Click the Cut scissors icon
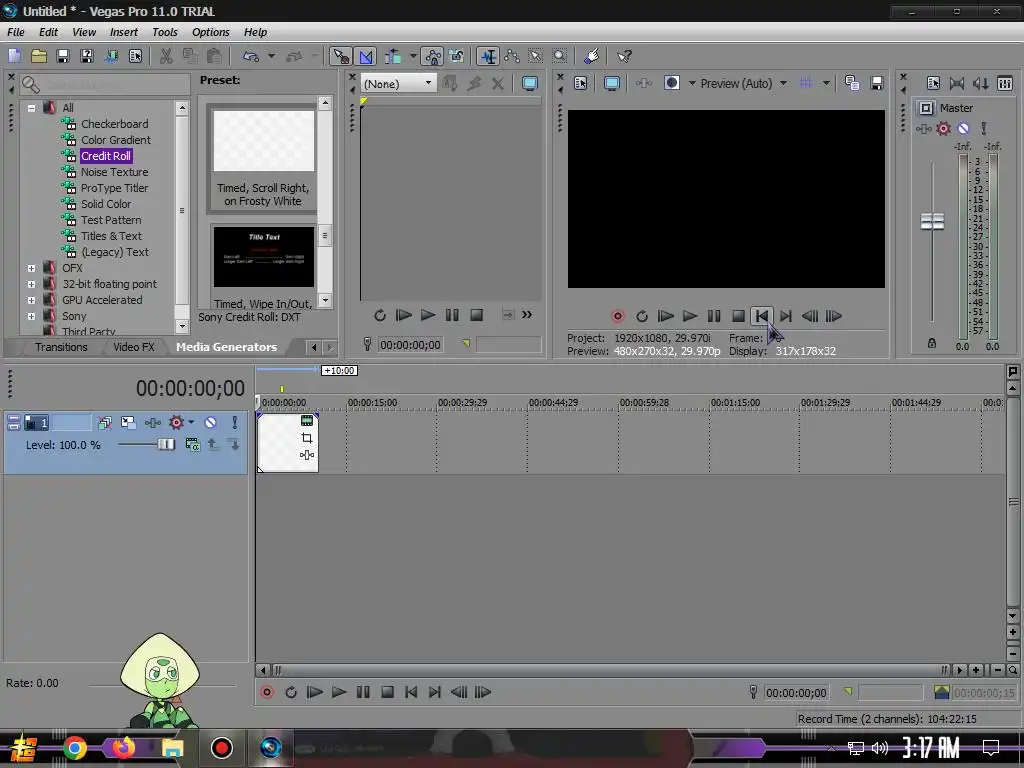1024x768 pixels. click(166, 56)
